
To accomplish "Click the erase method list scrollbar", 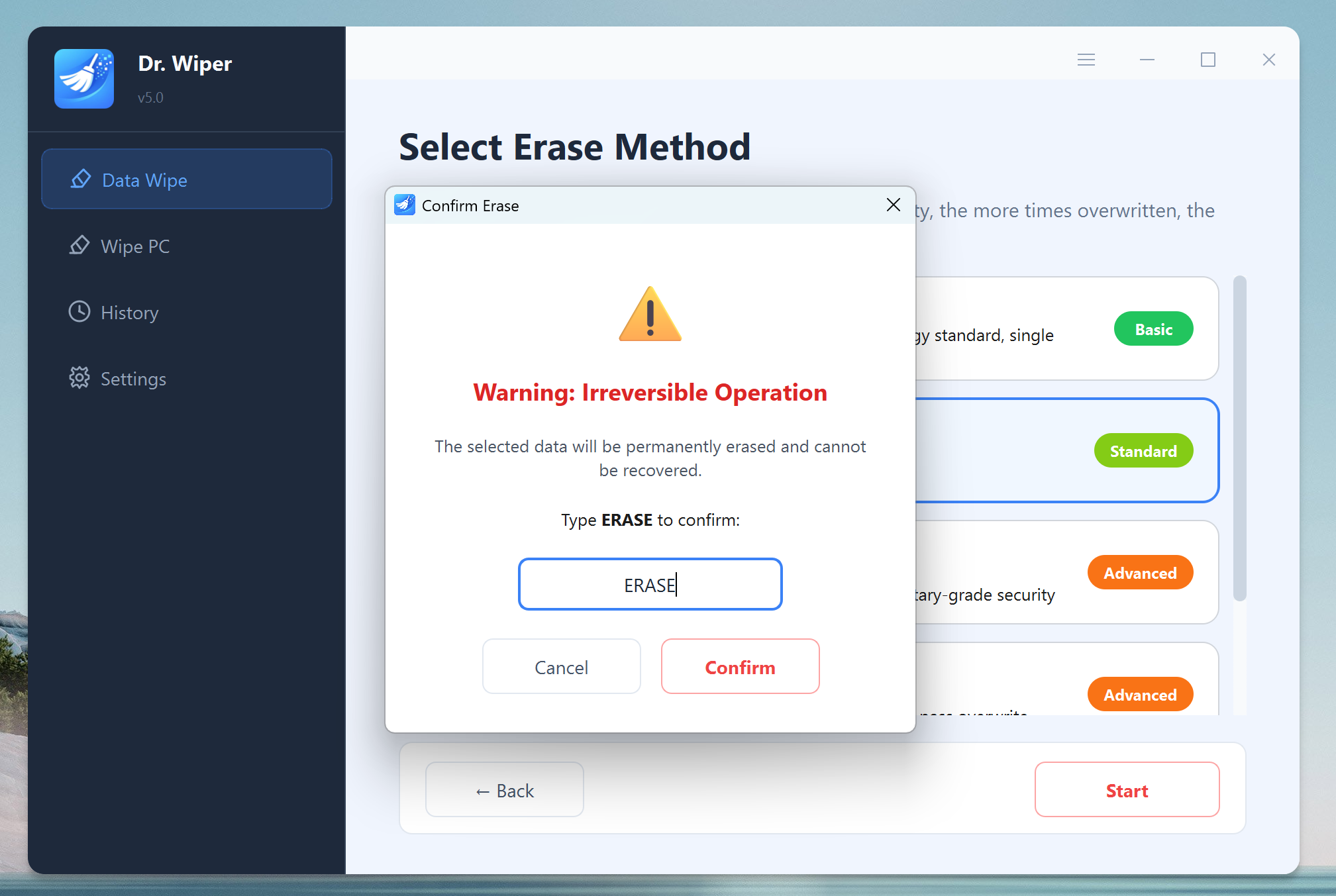I will click(1240, 438).
